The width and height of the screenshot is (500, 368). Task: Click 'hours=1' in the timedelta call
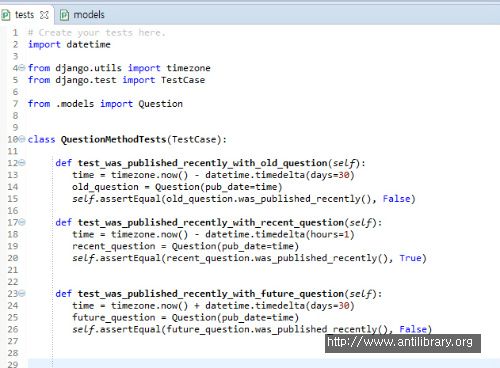point(330,235)
